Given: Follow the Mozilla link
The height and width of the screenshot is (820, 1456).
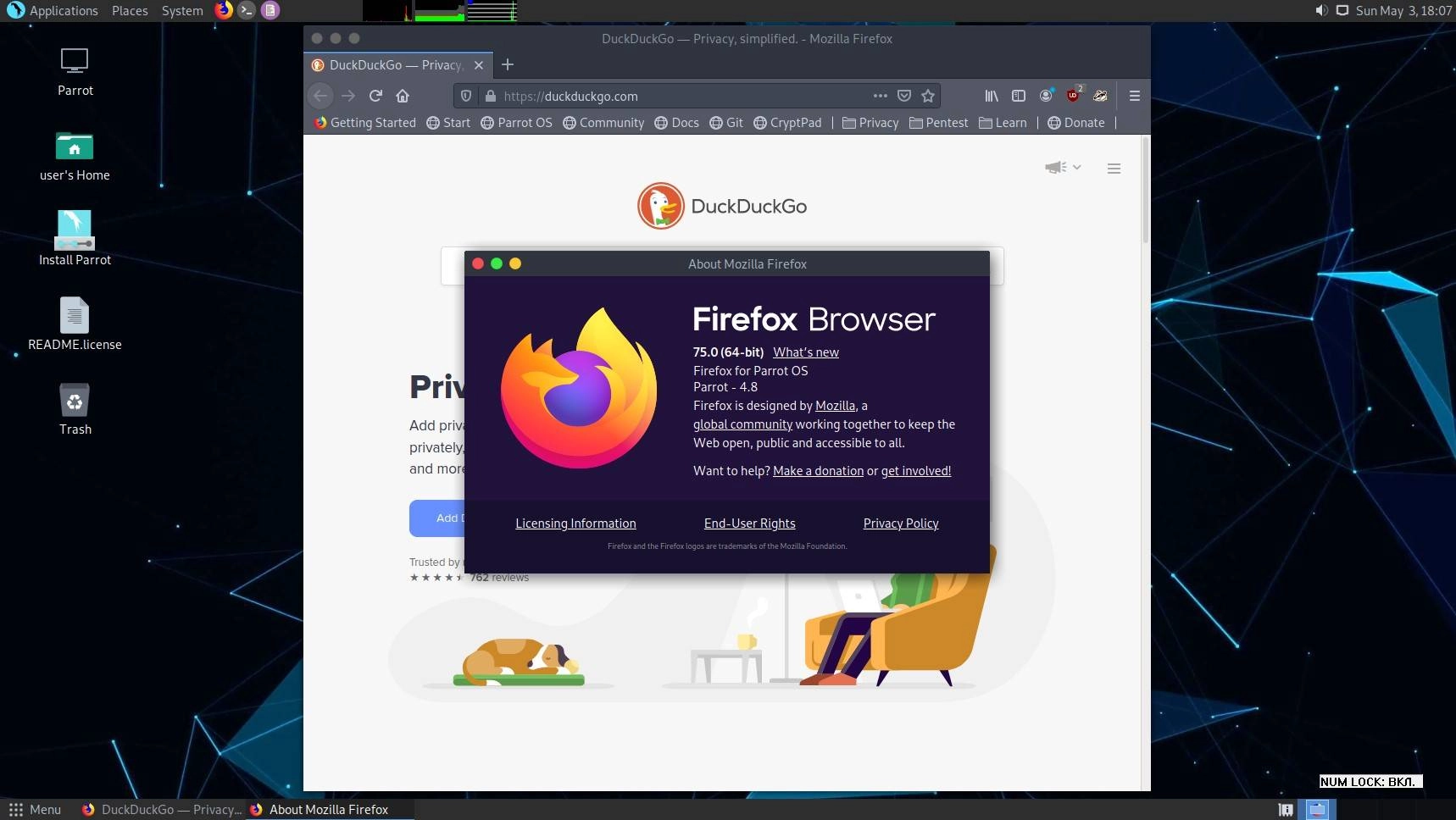Looking at the screenshot, I should [835, 405].
